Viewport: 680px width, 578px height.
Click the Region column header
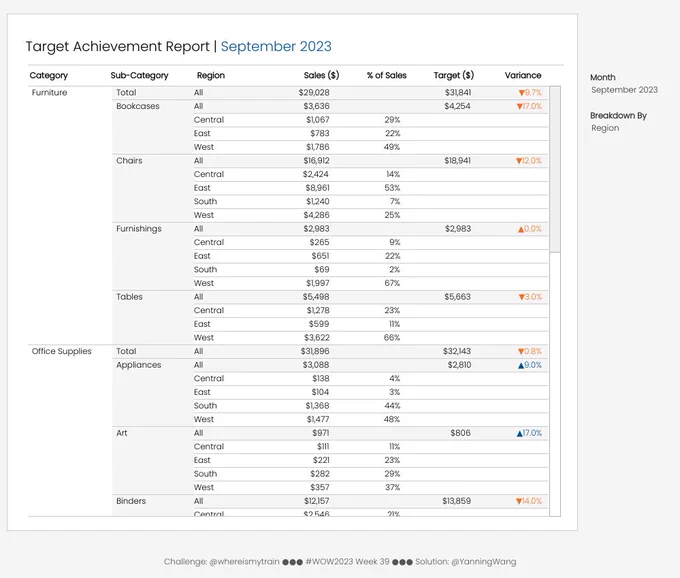click(x=211, y=75)
